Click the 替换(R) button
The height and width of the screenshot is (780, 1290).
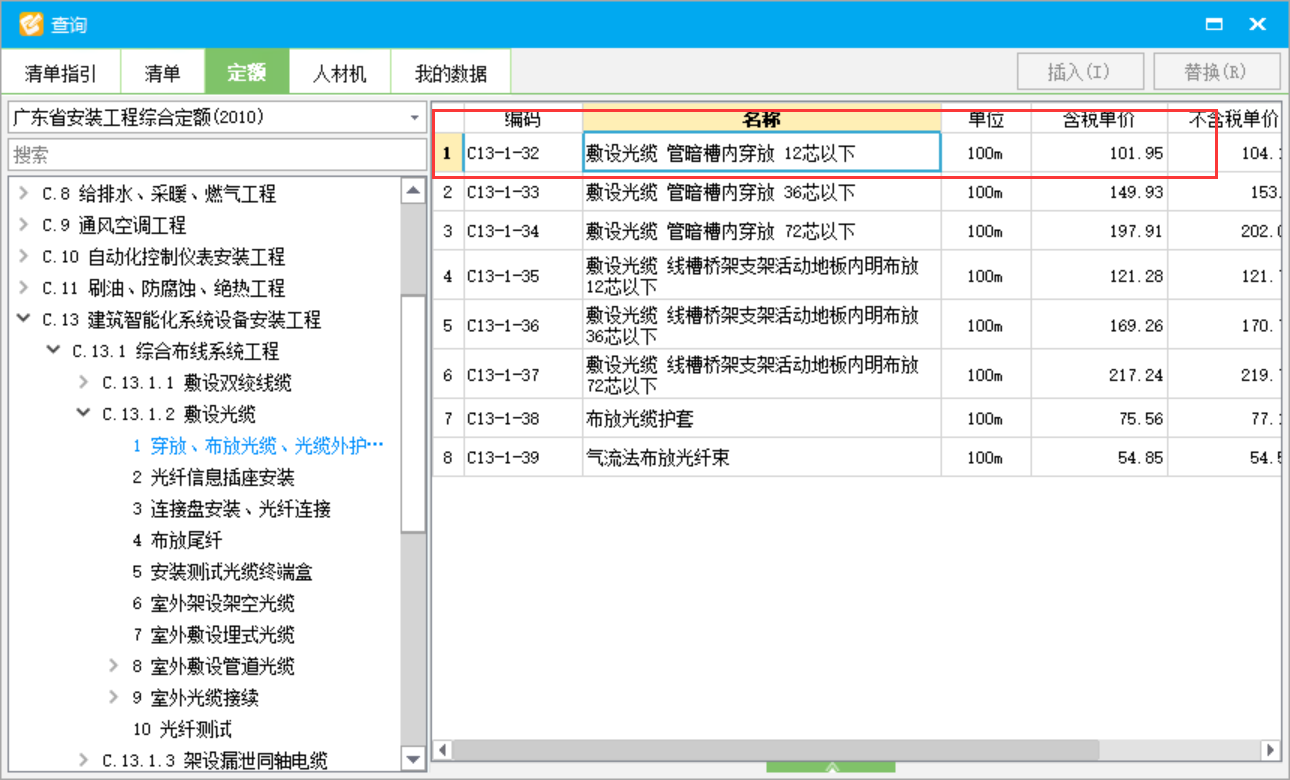tap(1217, 72)
